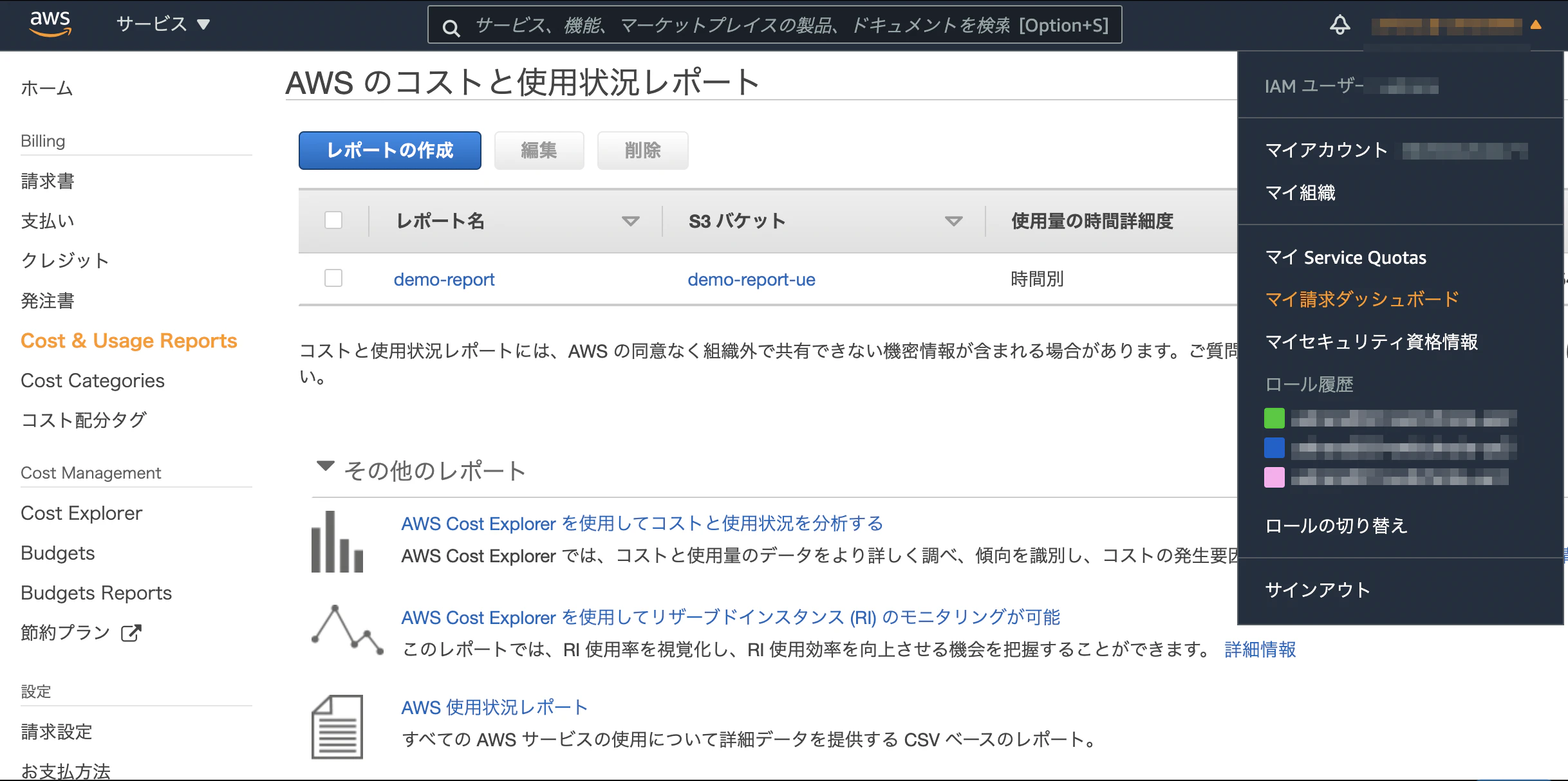Open Cost Categories in sidebar
The image size is (1568, 781).
pyautogui.click(x=93, y=381)
